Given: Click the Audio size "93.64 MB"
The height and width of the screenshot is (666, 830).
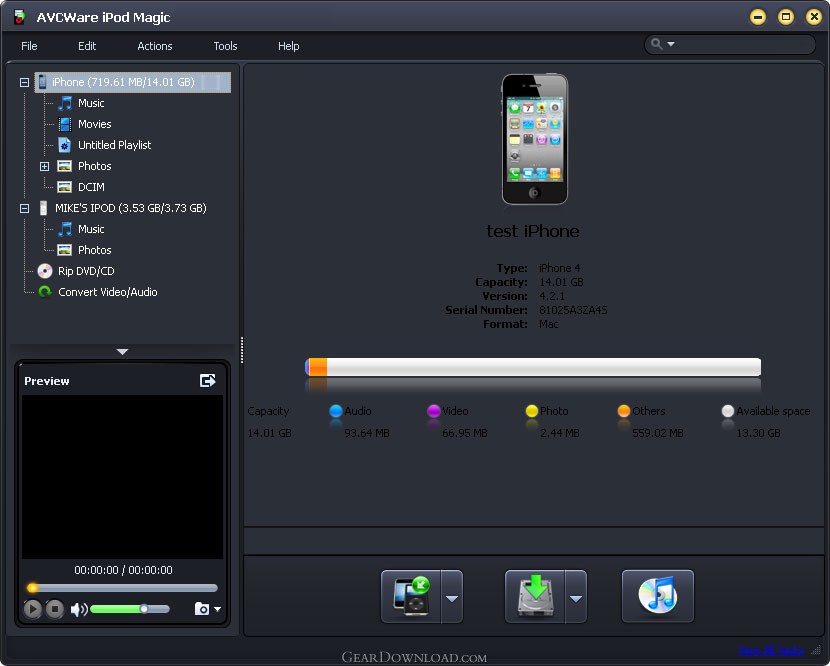Looking at the screenshot, I should pyautogui.click(x=367, y=433).
